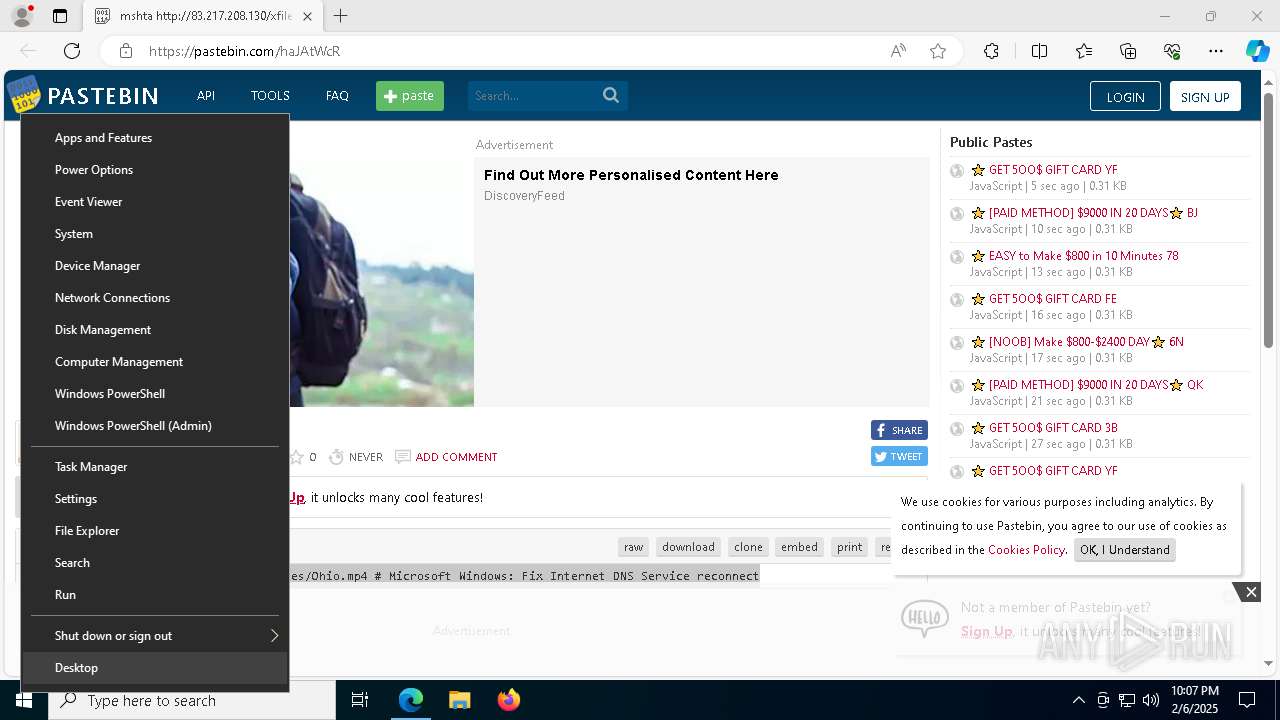
Task: Click the embed button
Action: pyautogui.click(x=799, y=547)
